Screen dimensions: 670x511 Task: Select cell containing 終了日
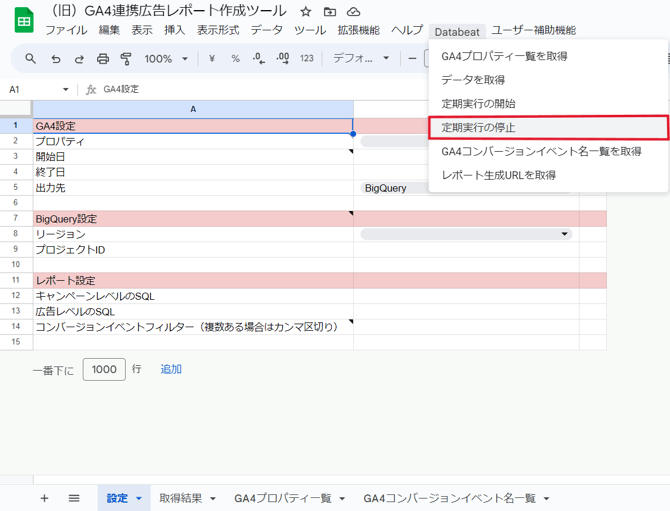(x=193, y=172)
